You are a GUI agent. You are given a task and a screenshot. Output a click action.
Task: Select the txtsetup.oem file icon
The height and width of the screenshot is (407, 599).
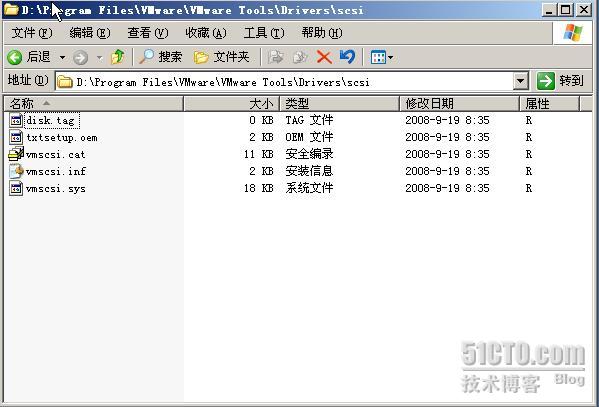[16, 137]
